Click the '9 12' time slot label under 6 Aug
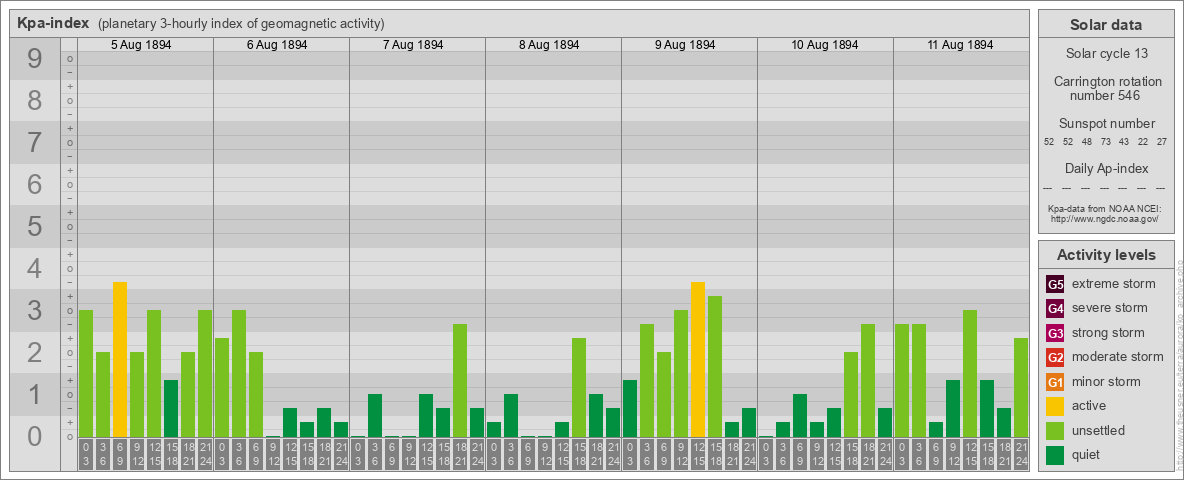 273,454
